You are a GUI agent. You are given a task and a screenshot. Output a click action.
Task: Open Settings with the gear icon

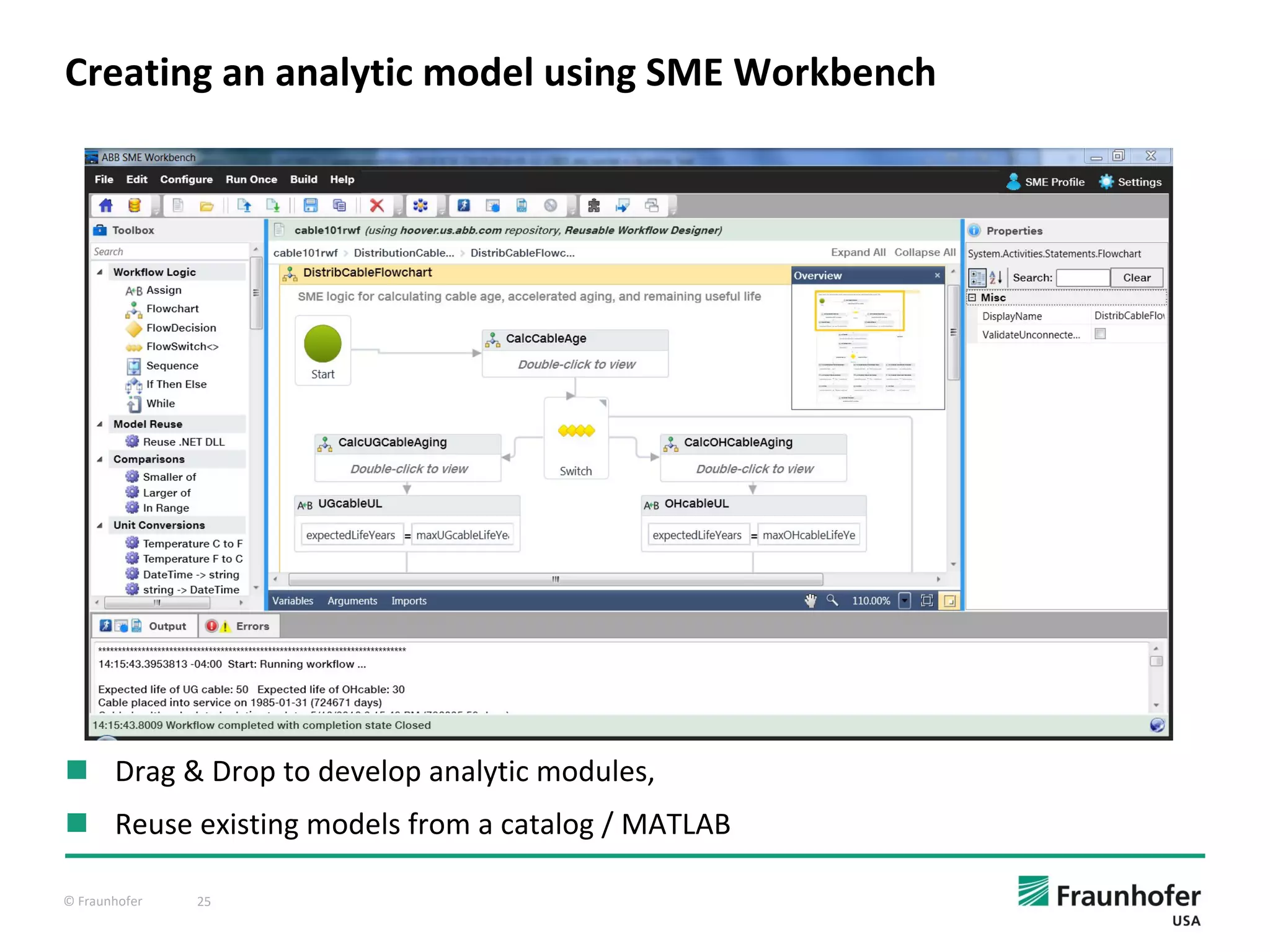1130,182
